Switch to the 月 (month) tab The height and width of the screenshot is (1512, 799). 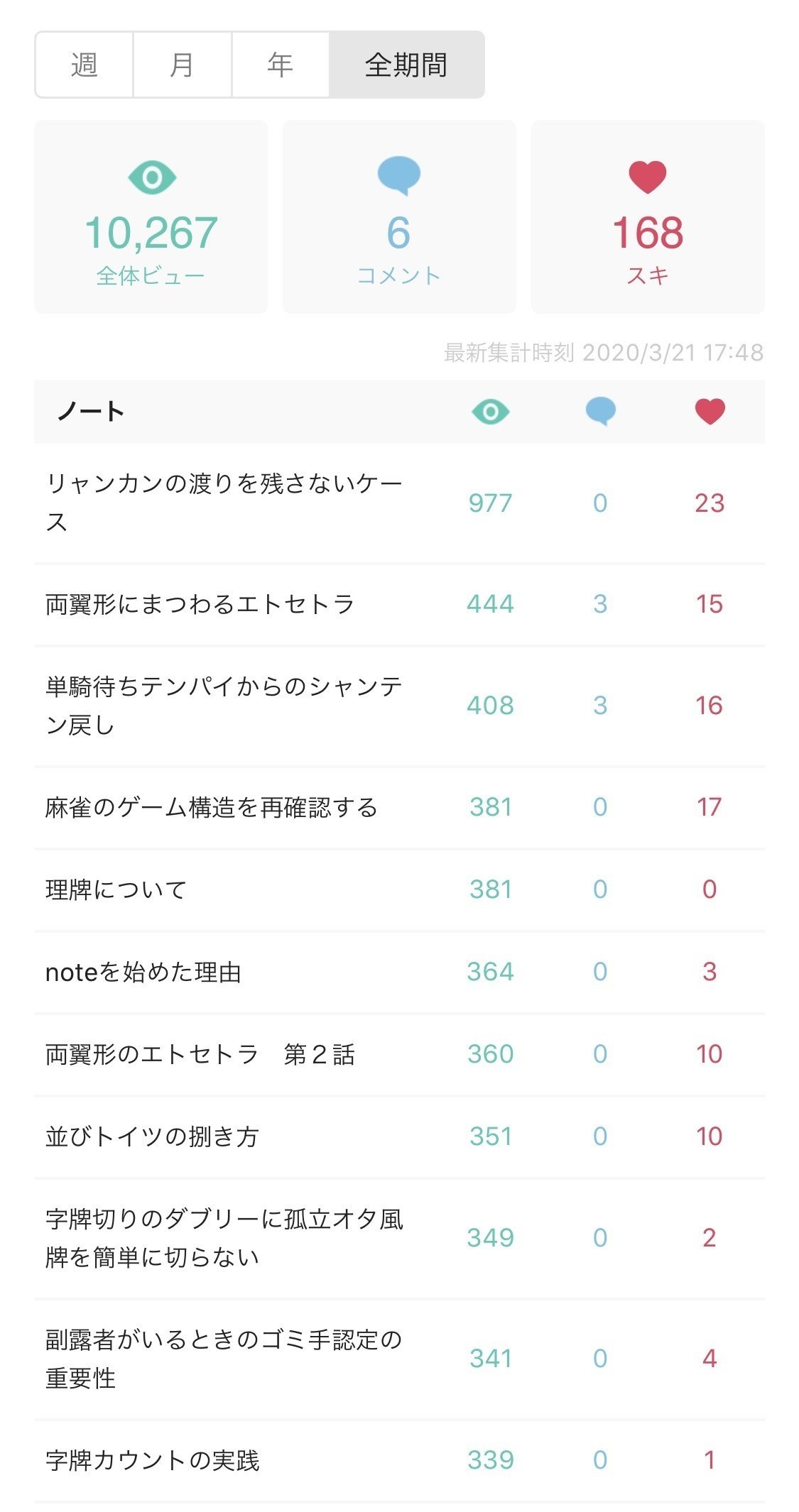pyautogui.click(x=182, y=65)
